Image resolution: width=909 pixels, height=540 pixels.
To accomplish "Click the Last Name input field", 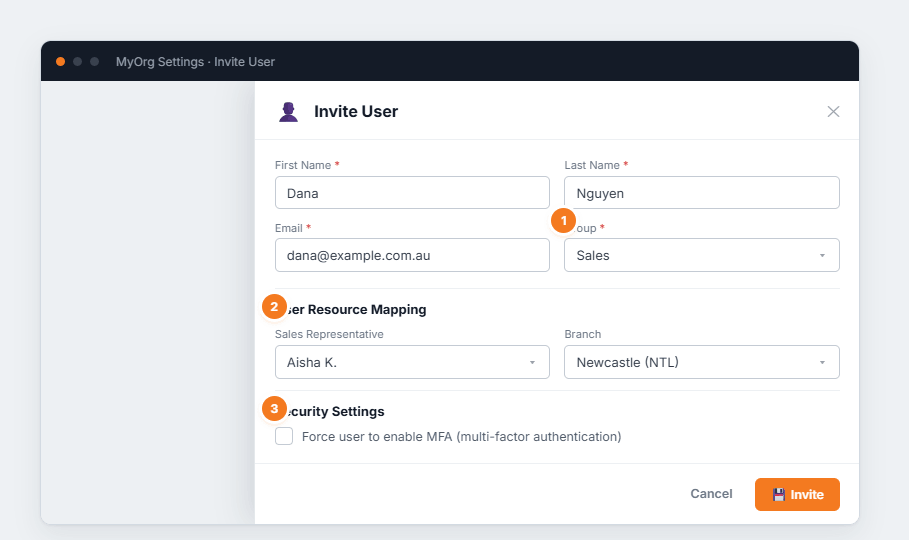I will (x=701, y=193).
